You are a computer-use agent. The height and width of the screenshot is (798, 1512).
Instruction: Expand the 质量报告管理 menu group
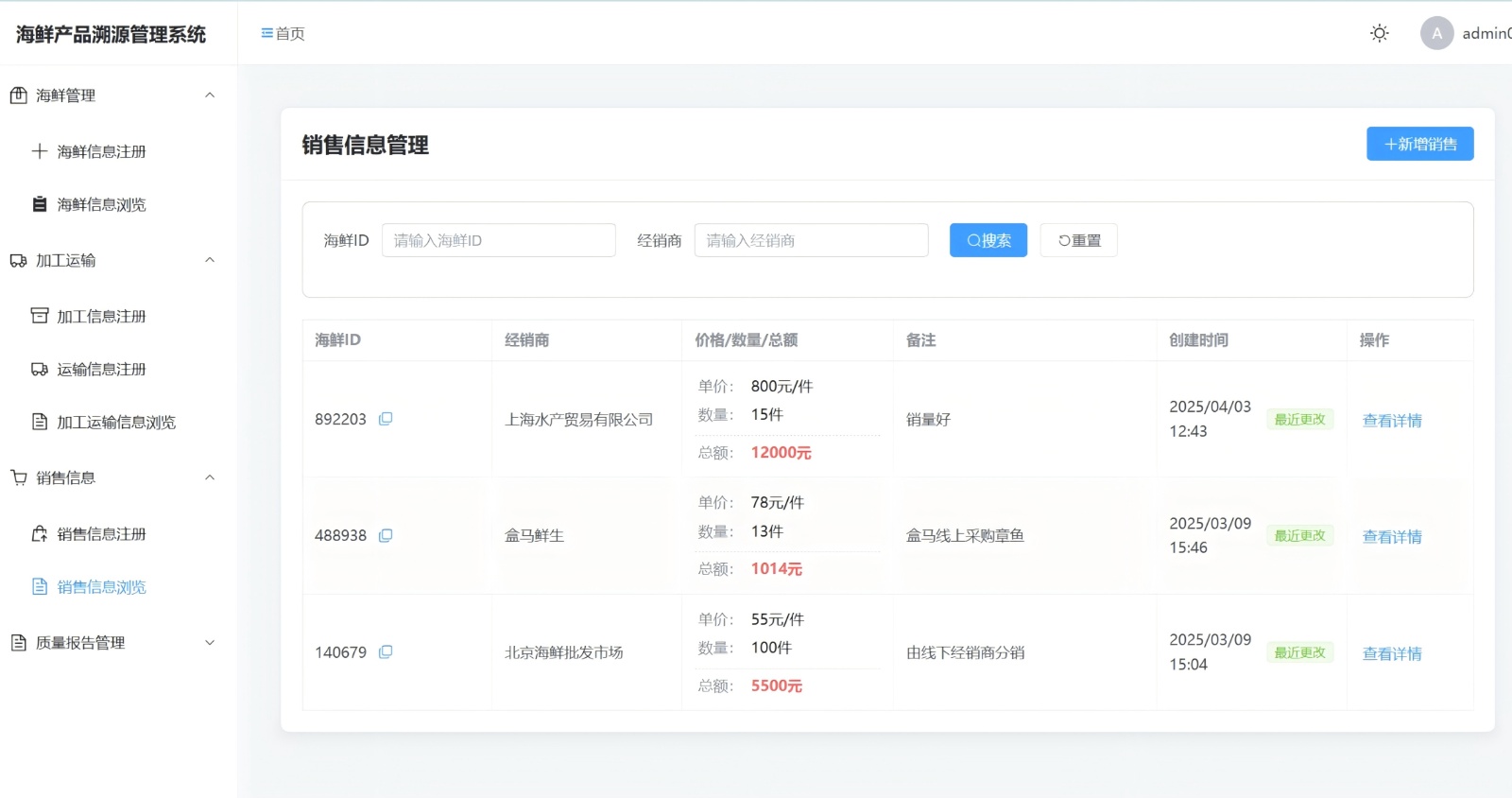click(x=210, y=643)
